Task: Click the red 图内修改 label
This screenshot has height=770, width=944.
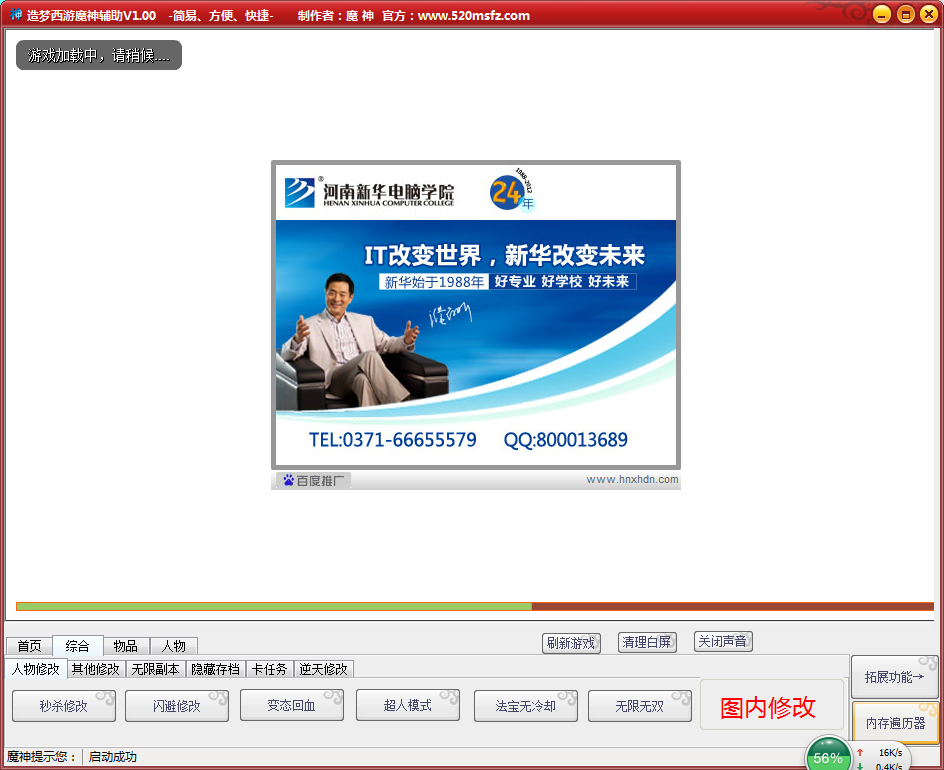Action: 768,707
